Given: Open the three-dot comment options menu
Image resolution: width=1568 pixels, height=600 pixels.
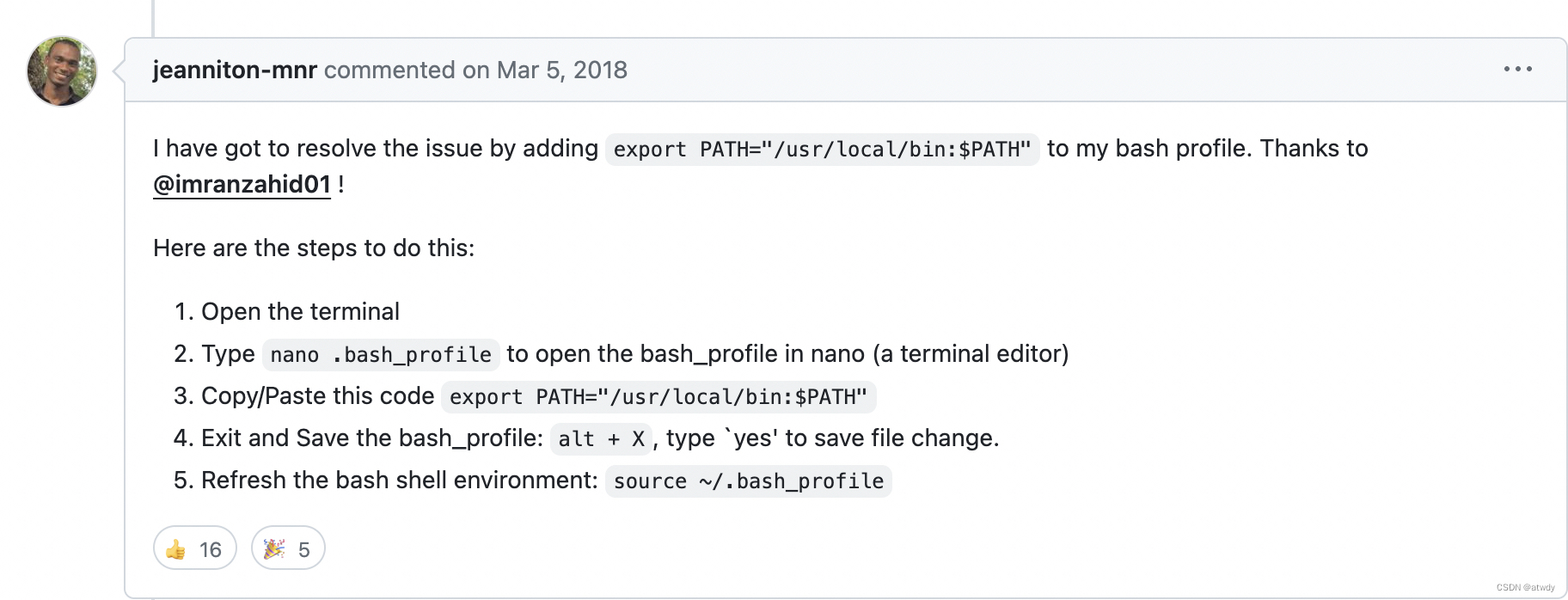Looking at the screenshot, I should click(x=1517, y=69).
